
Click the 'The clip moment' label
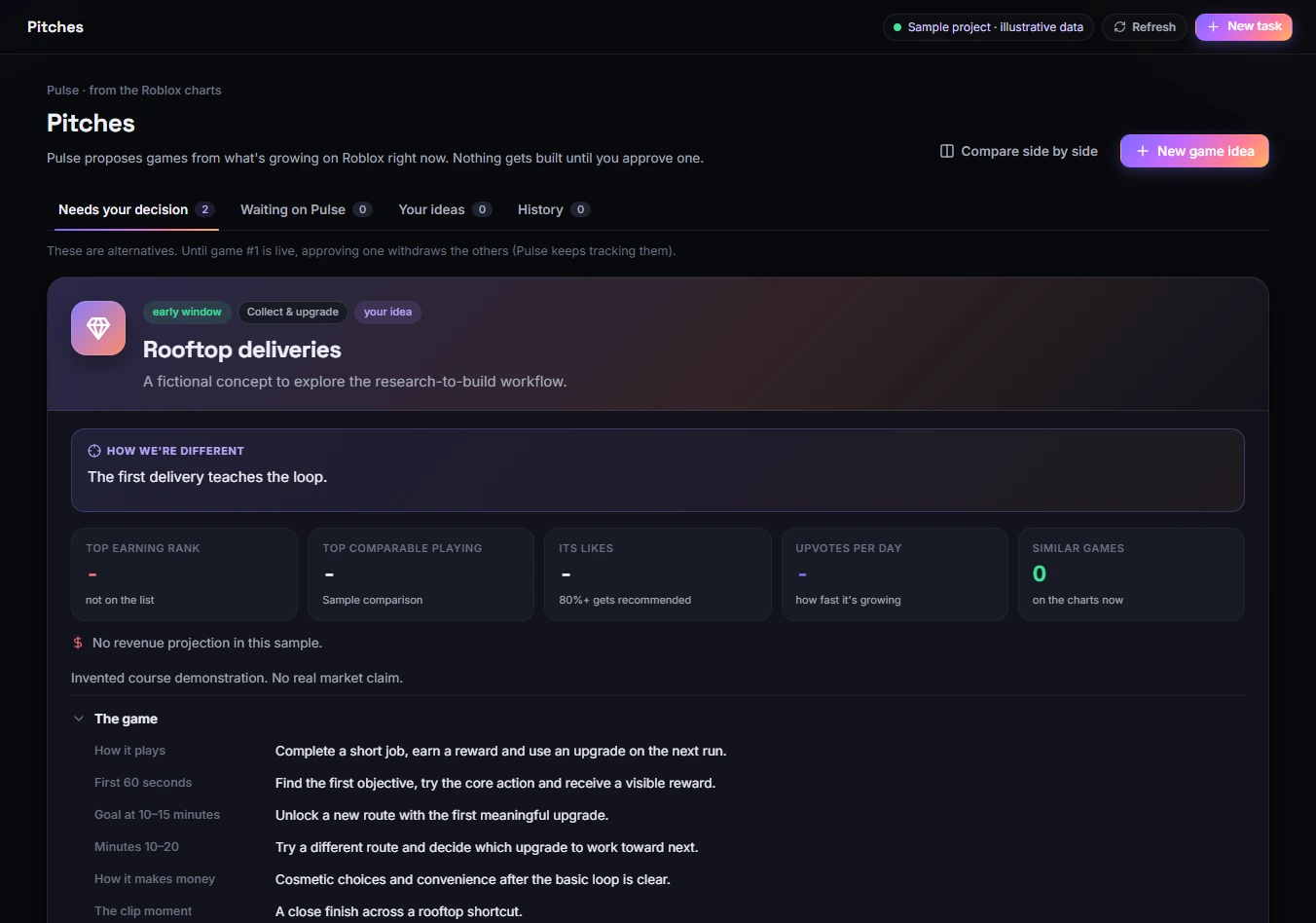click(x=143, y=911)
